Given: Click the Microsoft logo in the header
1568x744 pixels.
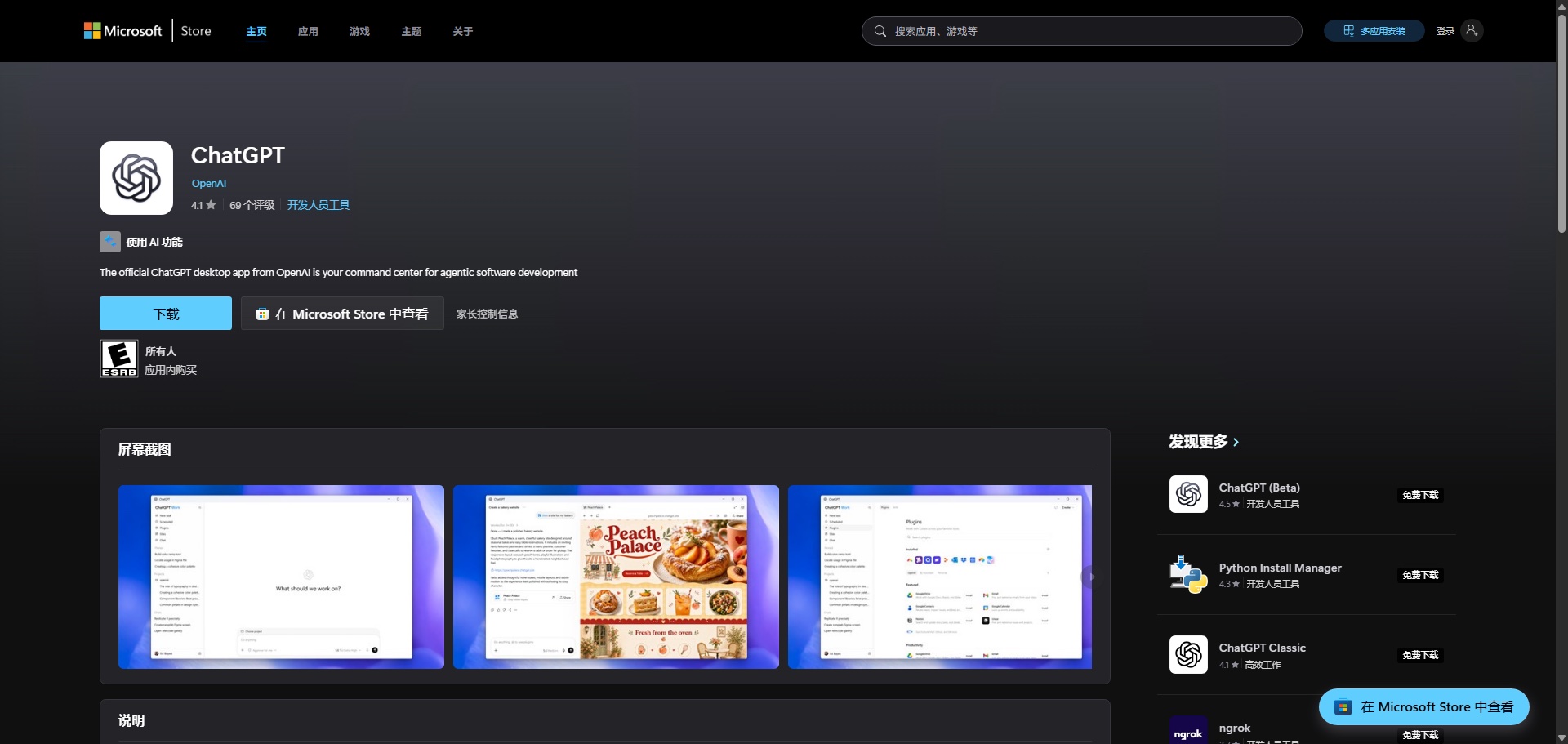Looking at the screenshot, I should click(x=122, y=31).
